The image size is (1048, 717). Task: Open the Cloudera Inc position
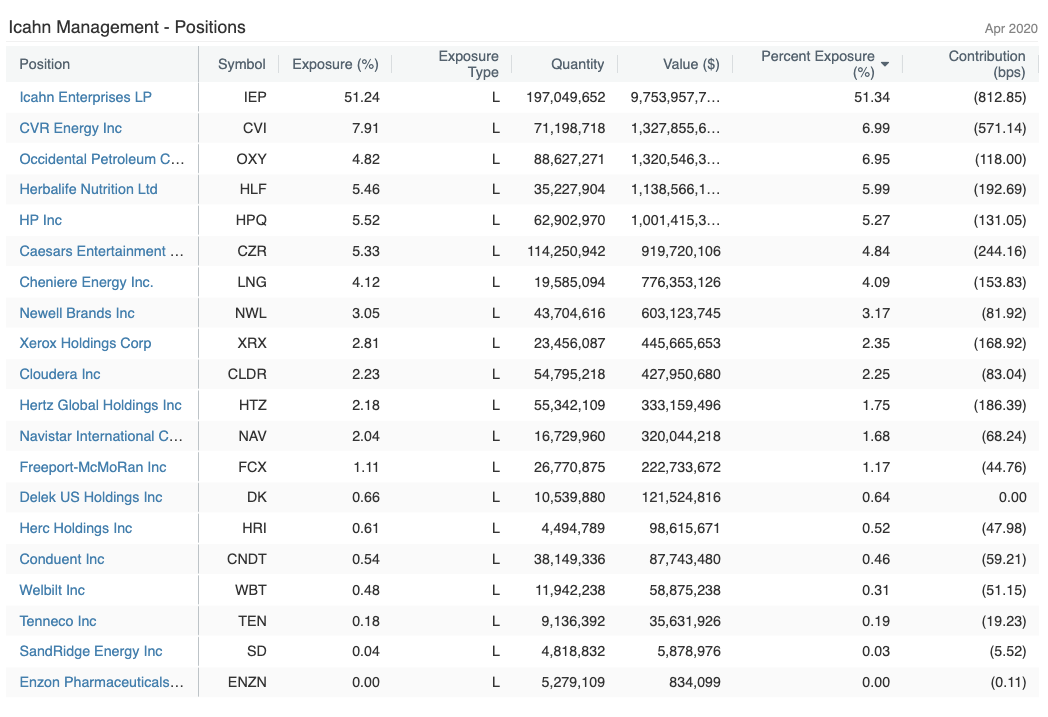coord(59,374)
